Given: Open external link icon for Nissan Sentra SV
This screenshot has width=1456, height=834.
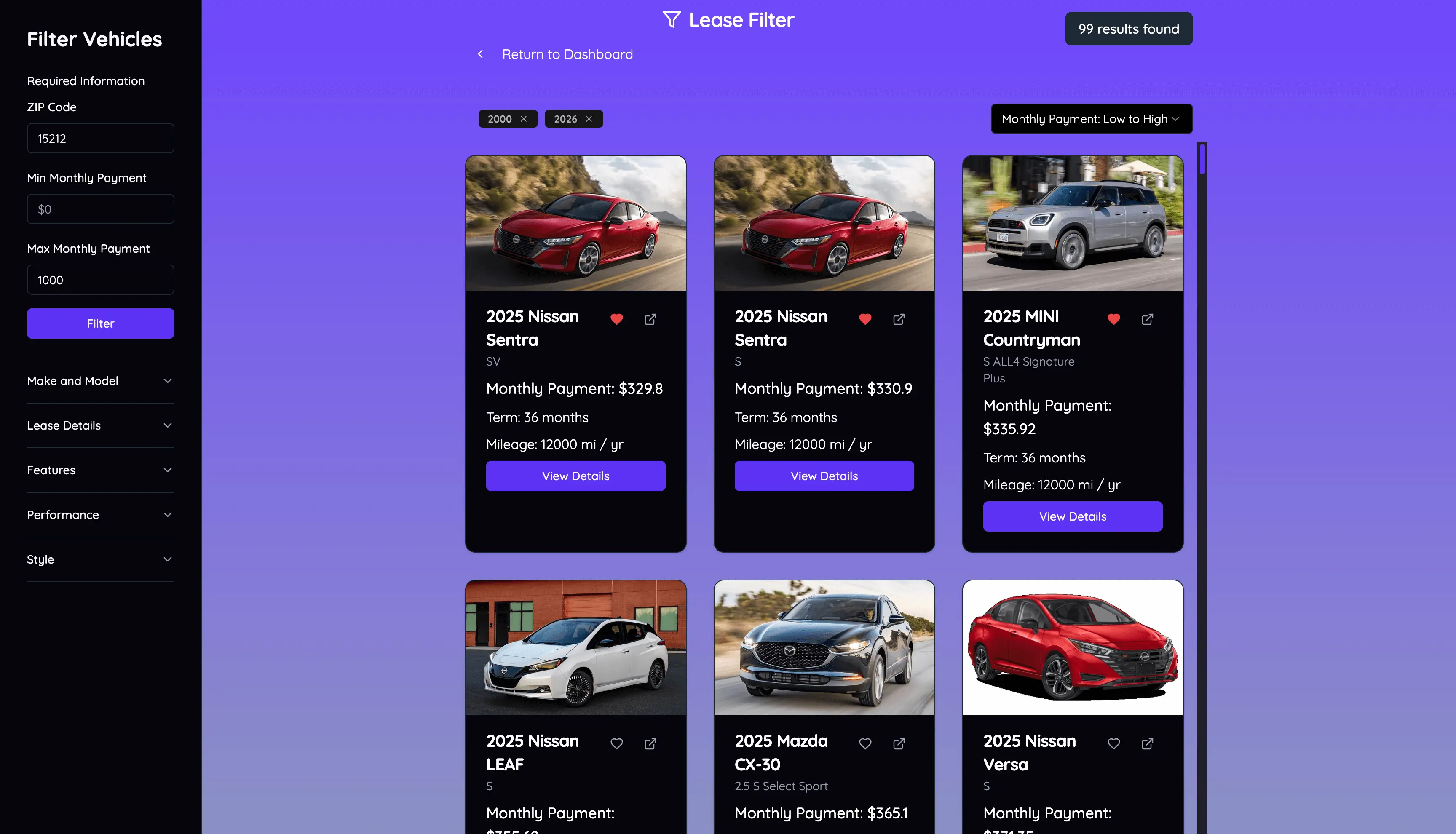Looking at the screenshot, I should (650, 319).
